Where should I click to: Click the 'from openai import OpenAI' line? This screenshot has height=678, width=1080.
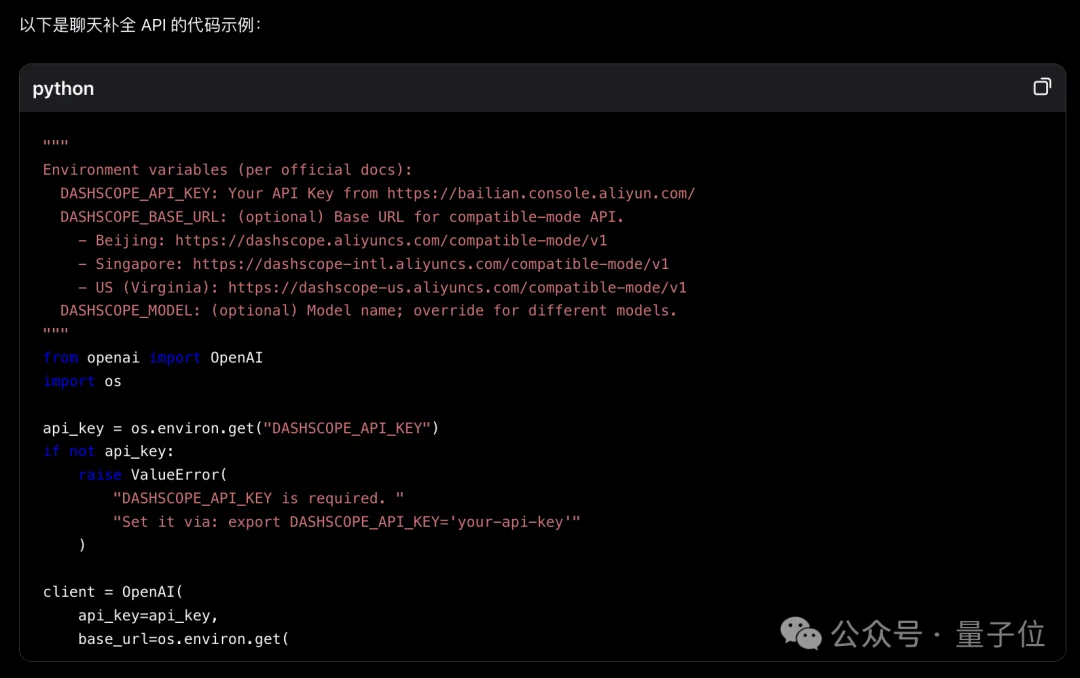[153, 357]
